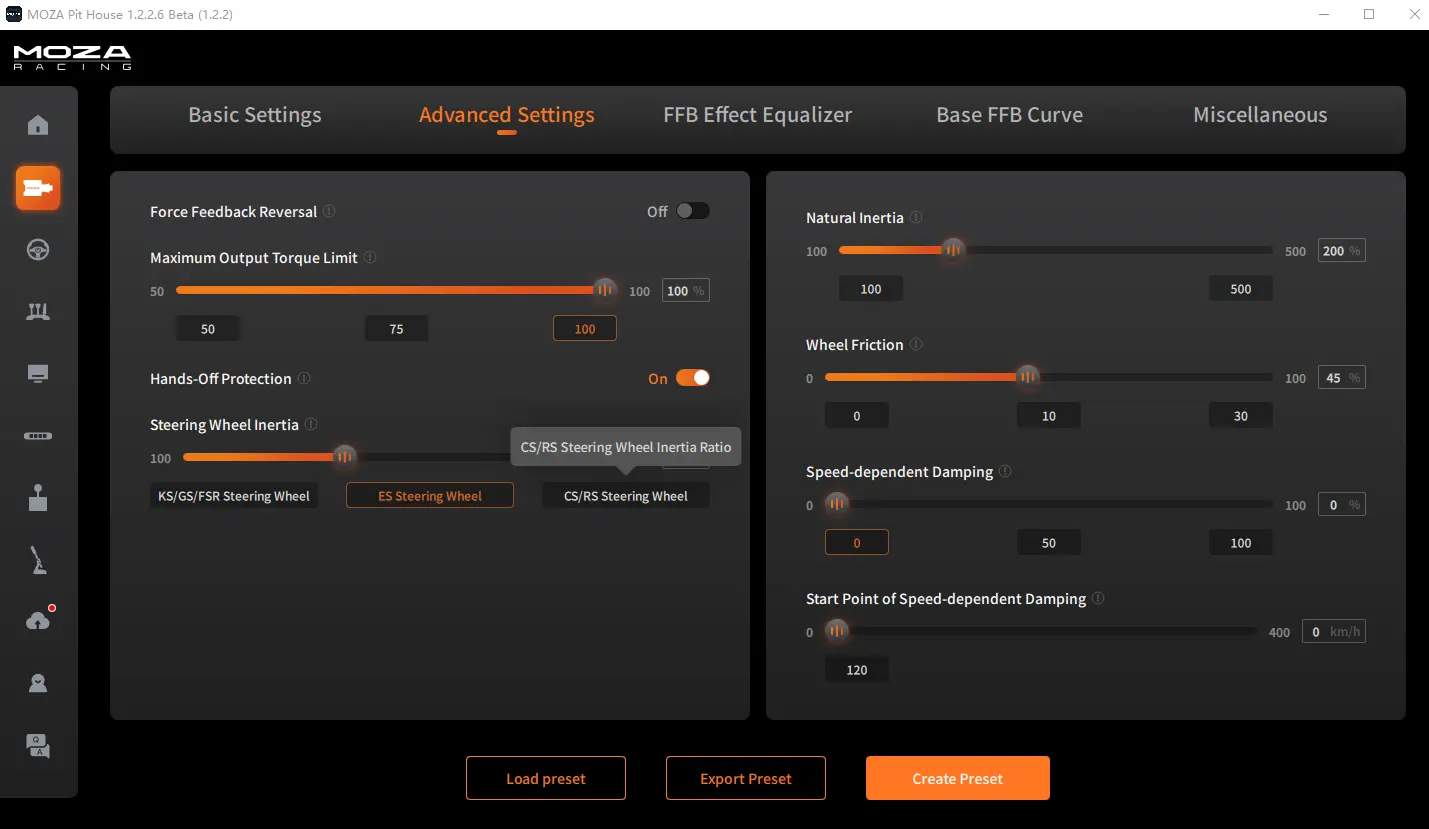Turn off Hands-Off Protection switch
The image size is (1429, 829).
point(693,378)
